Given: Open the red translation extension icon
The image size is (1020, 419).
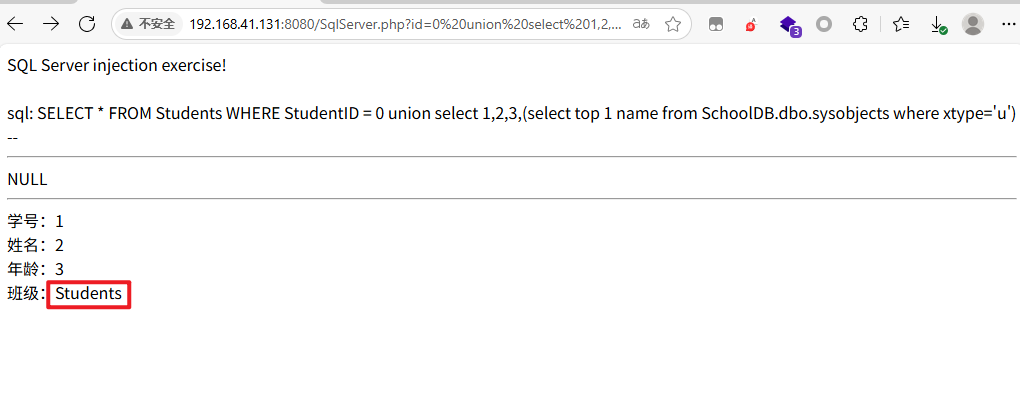Looking at the screenshot, I should pyautogui.click(x=751, y=25).
